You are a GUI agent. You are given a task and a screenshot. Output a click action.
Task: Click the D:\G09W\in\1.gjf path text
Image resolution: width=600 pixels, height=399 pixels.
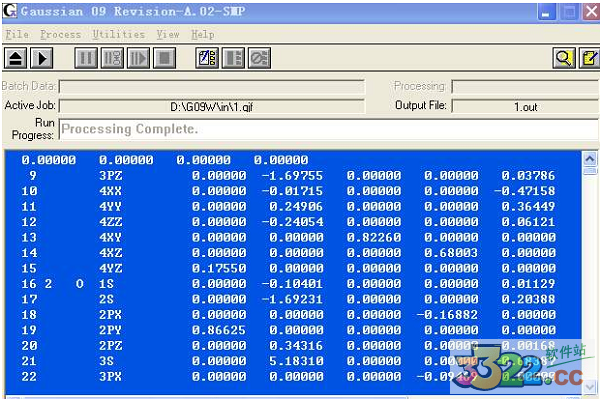click(212, 107)
